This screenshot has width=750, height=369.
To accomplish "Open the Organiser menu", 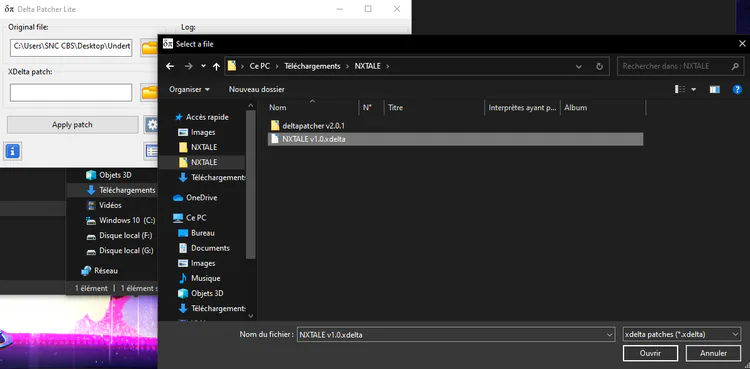I will (x=189, y=89).
